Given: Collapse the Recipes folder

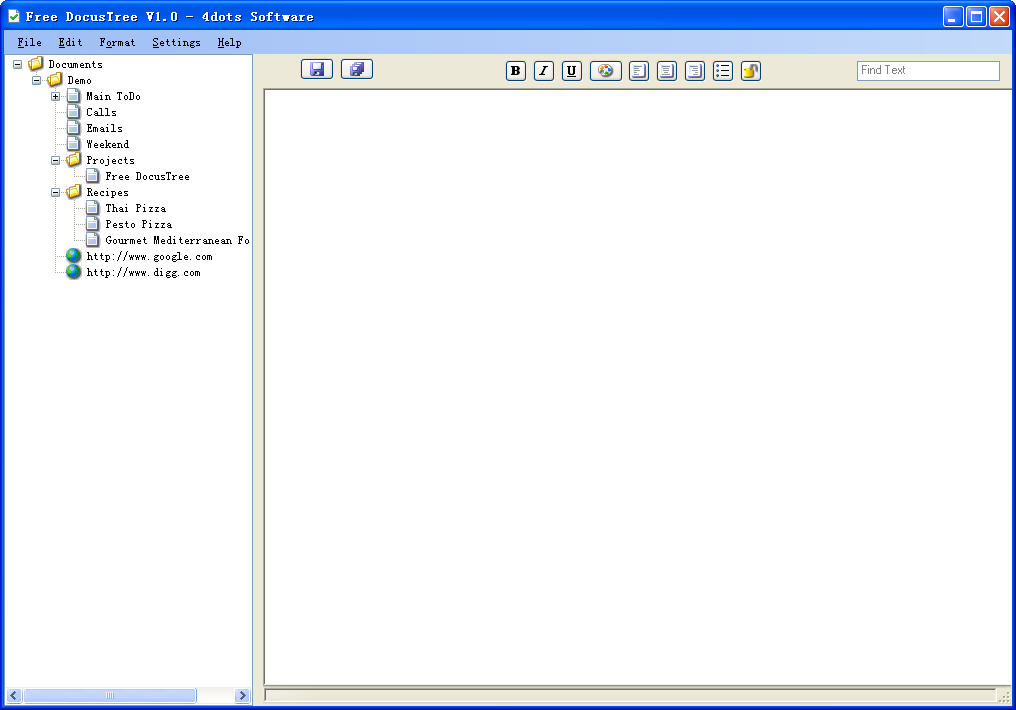Looking at the screenshot, I should coord(56,192).
